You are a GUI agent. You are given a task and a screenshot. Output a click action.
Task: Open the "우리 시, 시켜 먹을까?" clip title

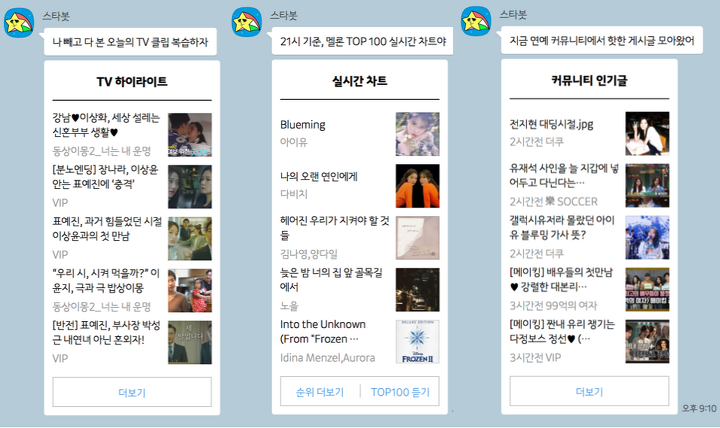click(x=106, y=280)
